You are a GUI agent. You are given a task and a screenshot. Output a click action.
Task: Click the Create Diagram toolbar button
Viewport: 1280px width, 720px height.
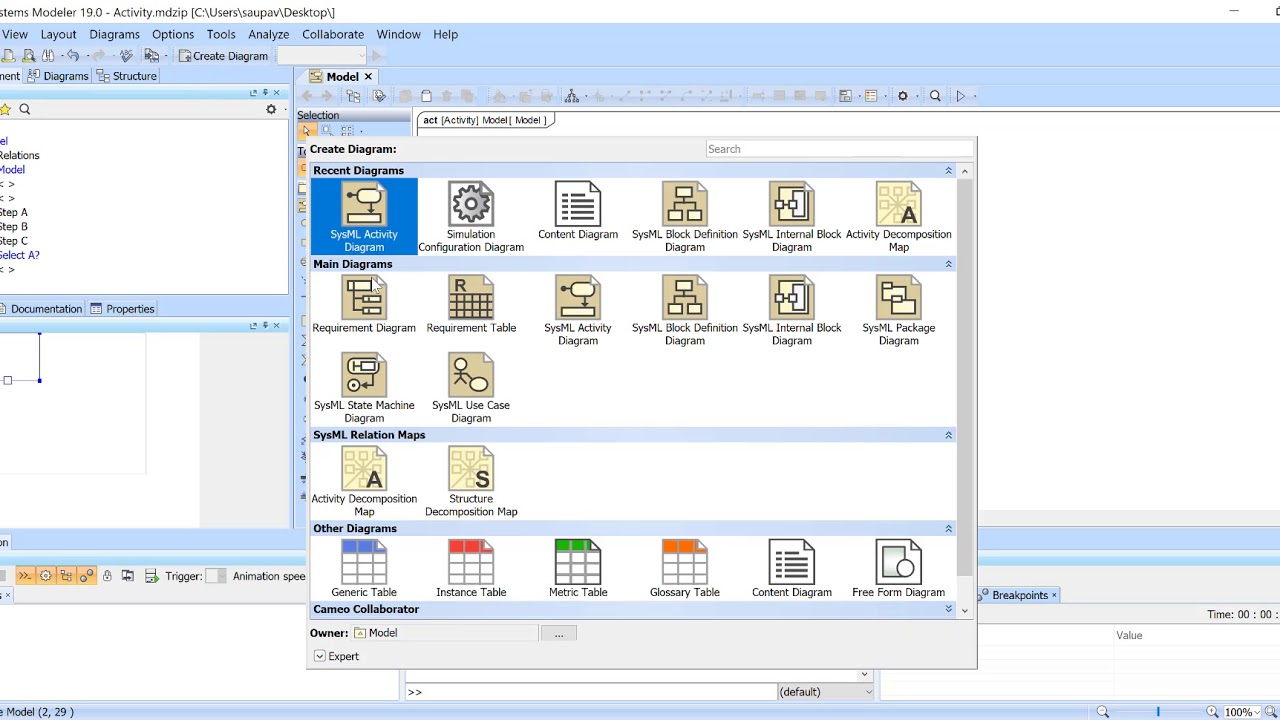pyautogui.click(x=223, y=56)
